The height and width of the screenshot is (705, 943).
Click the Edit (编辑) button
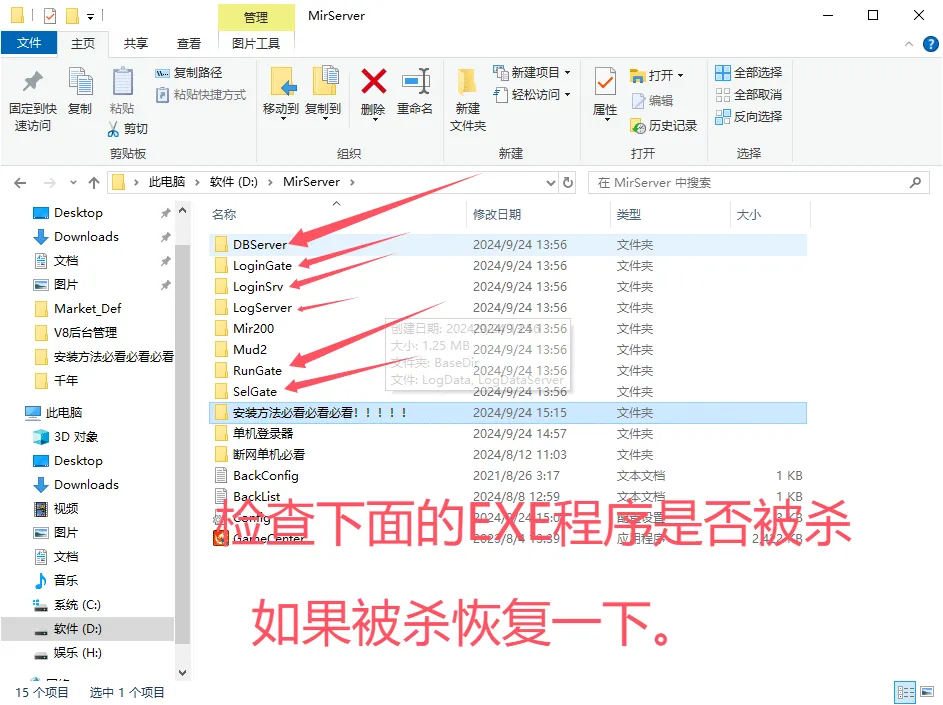pos(652,100)
